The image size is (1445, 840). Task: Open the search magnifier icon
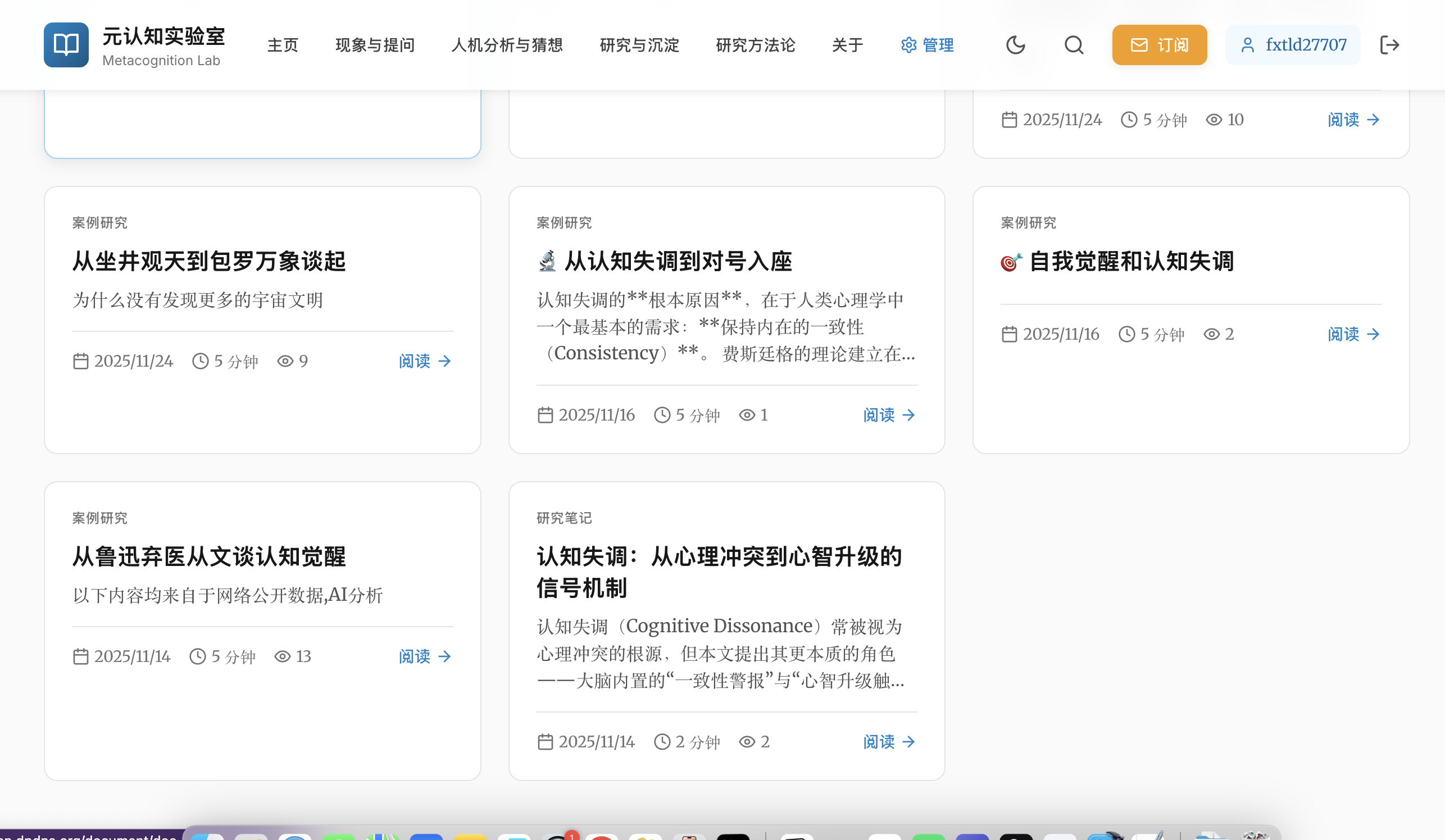pos(1074,45)
